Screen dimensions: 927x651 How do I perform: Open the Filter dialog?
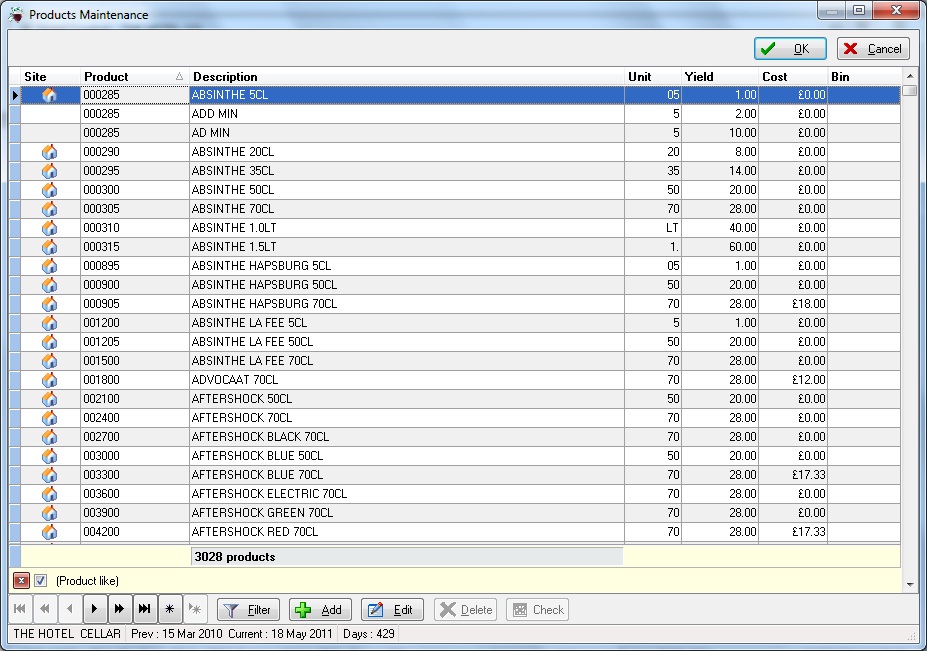(x=248, y=610)
